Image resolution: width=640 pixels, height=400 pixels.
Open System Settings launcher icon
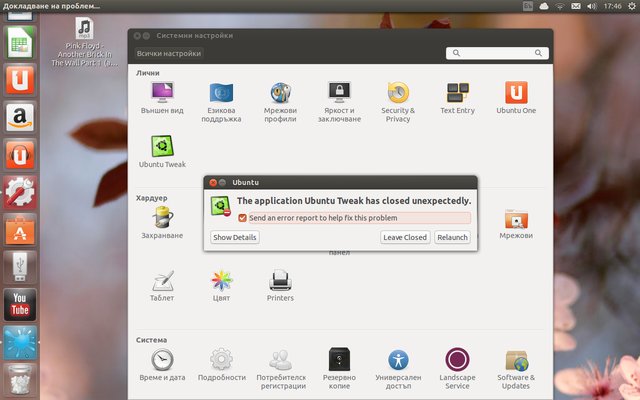(20, 192)
